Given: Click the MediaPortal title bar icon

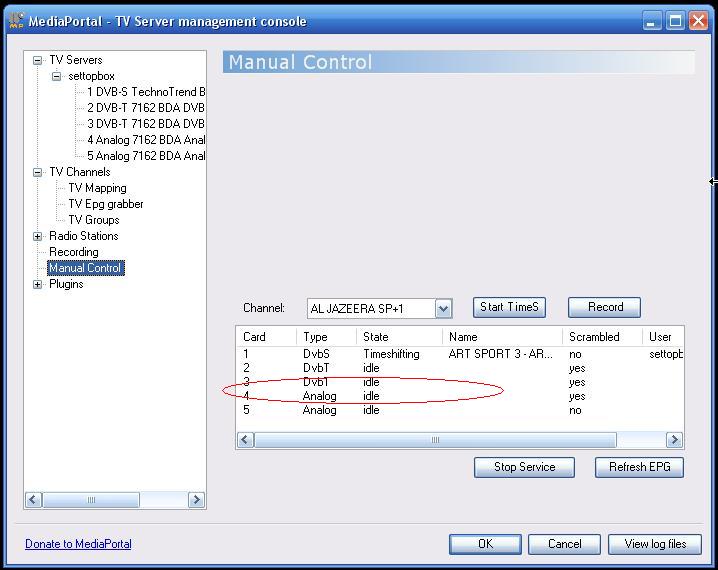Looking at the screenshot, I should point(16,21).
